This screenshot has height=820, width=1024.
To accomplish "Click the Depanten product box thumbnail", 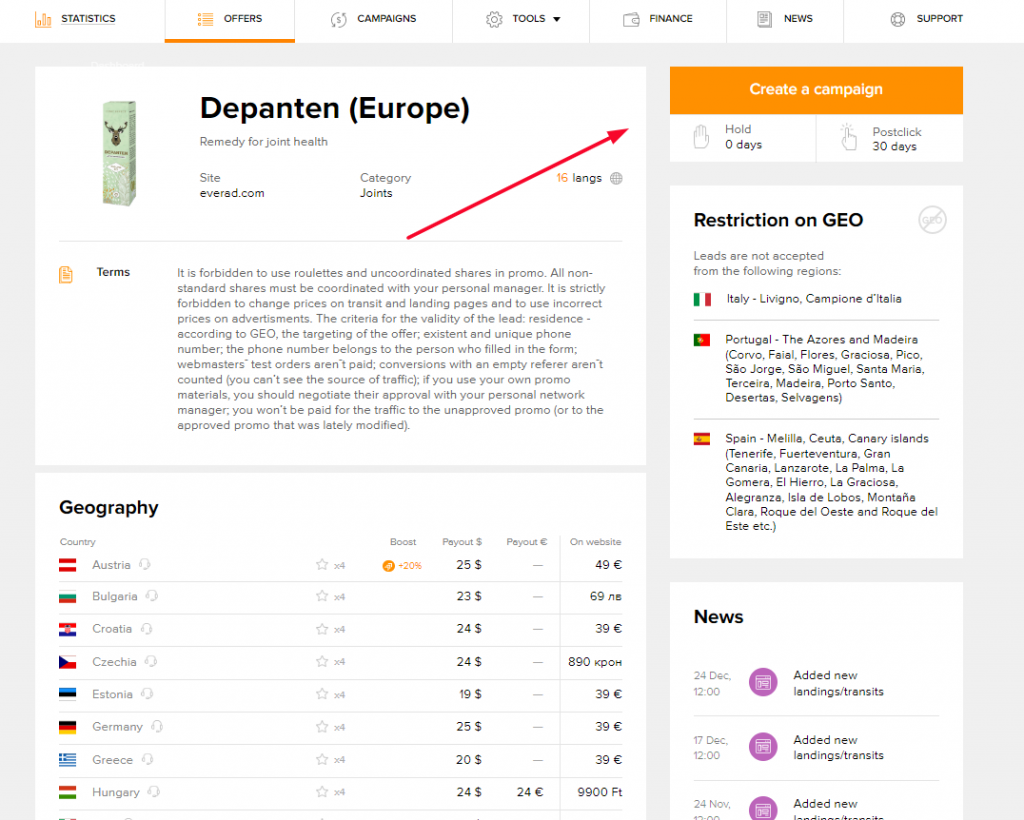I will [117, 150].
